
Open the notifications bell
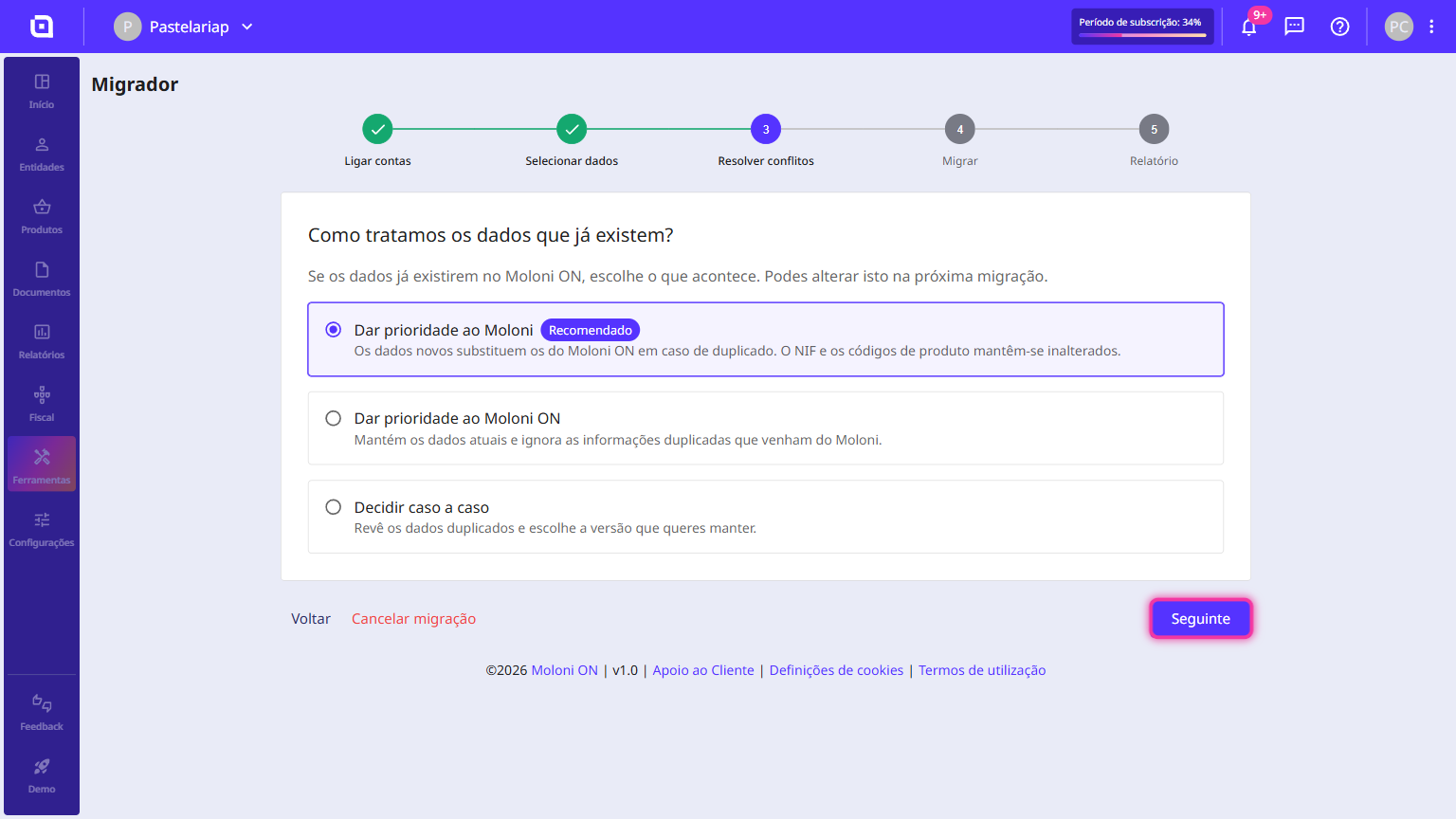[x=1249, y=27]
